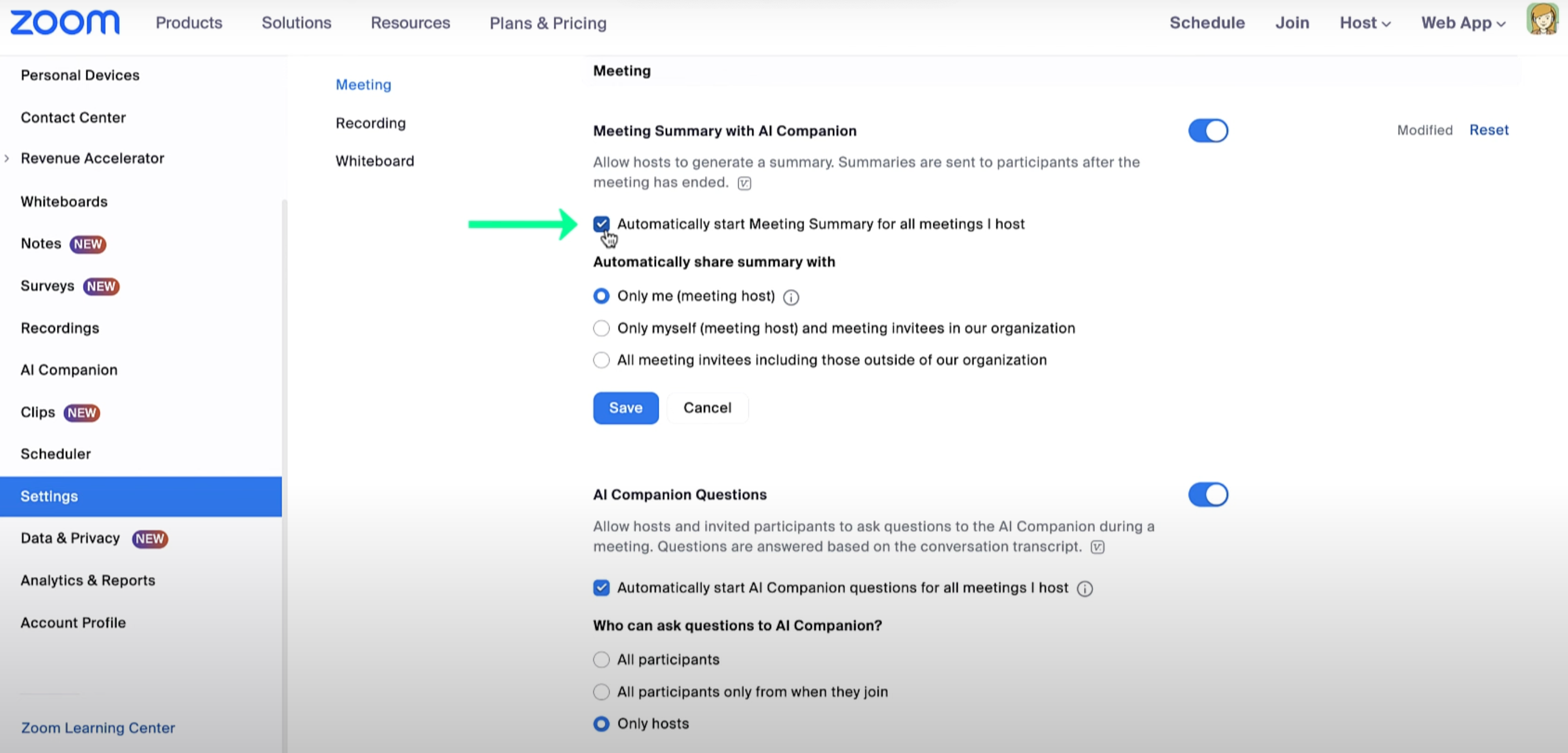
Task: Go to Plans & Pricing
Action: 548,23
